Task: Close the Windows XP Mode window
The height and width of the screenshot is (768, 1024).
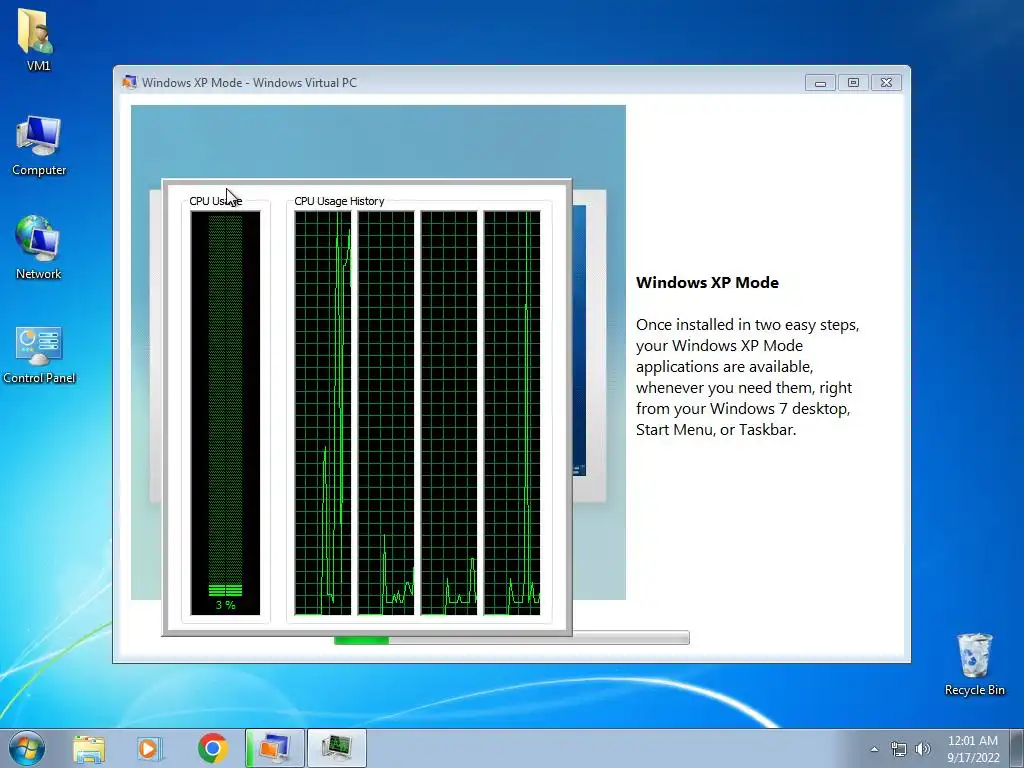Action: click(x=886, y=83)
